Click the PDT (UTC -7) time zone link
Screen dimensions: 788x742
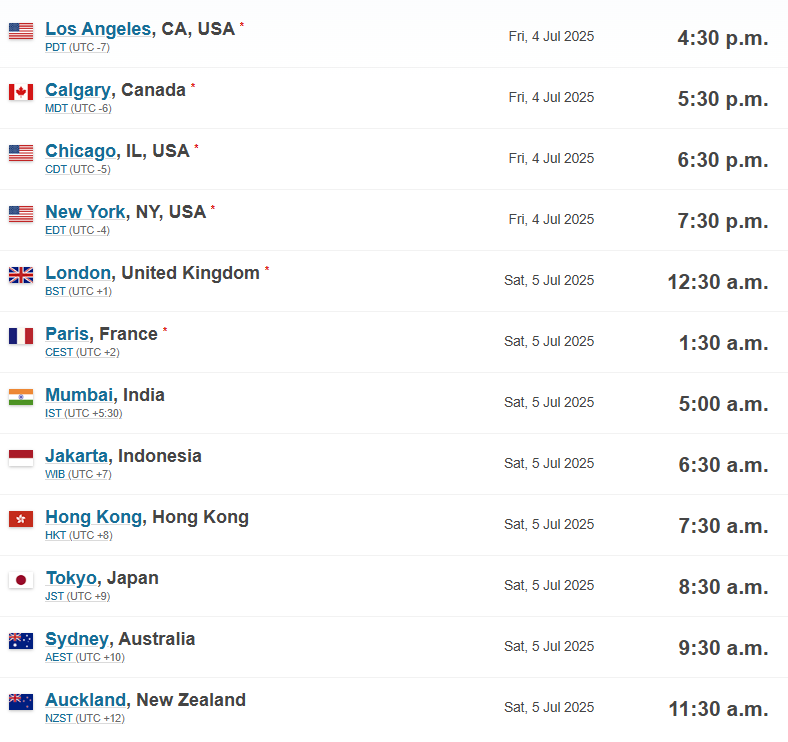point(77,47)
